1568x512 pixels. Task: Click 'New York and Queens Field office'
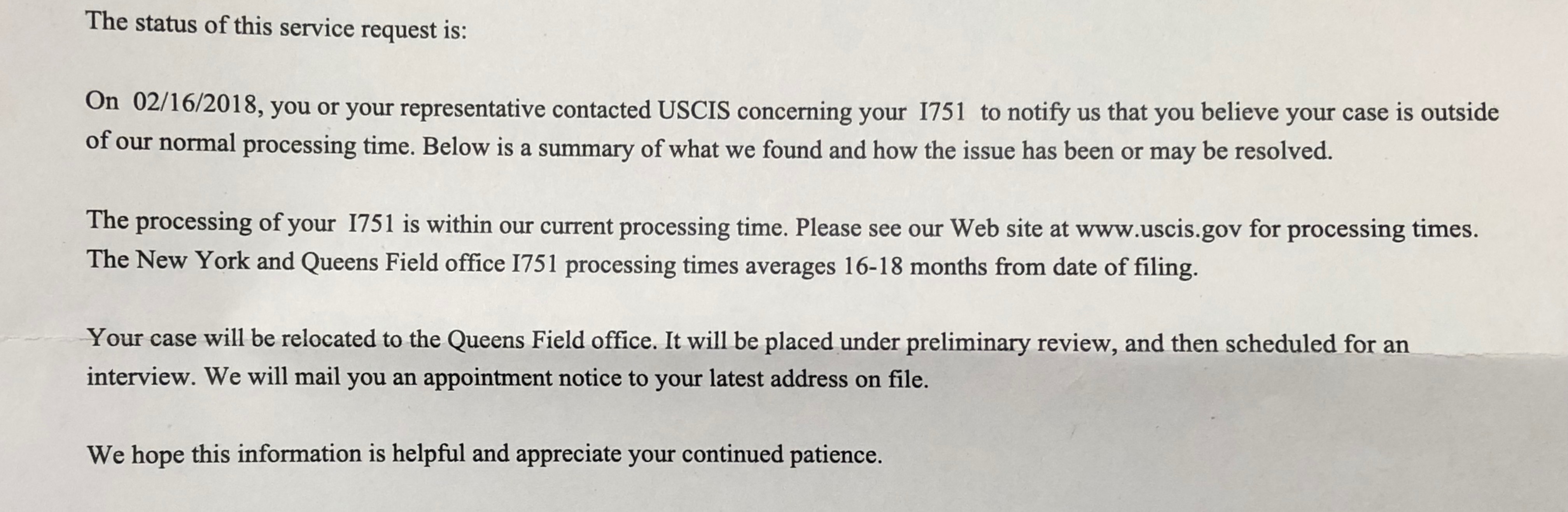pos(320,262)
